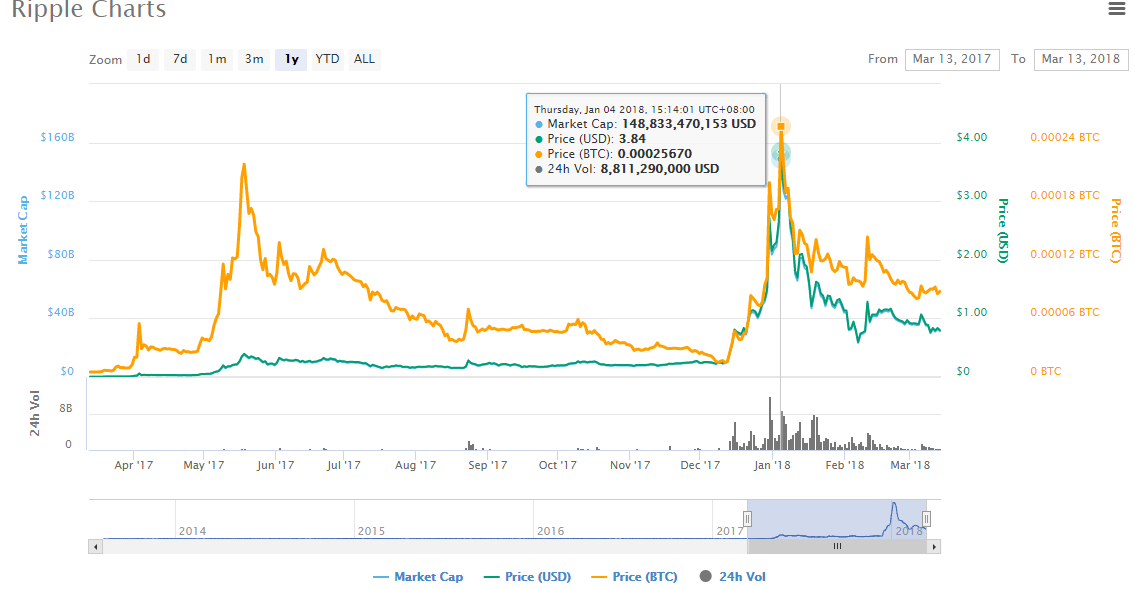Screen dimensions: 1135x589
Task: Click the Ripple Charts heading
Action: [x=88, y=10]
